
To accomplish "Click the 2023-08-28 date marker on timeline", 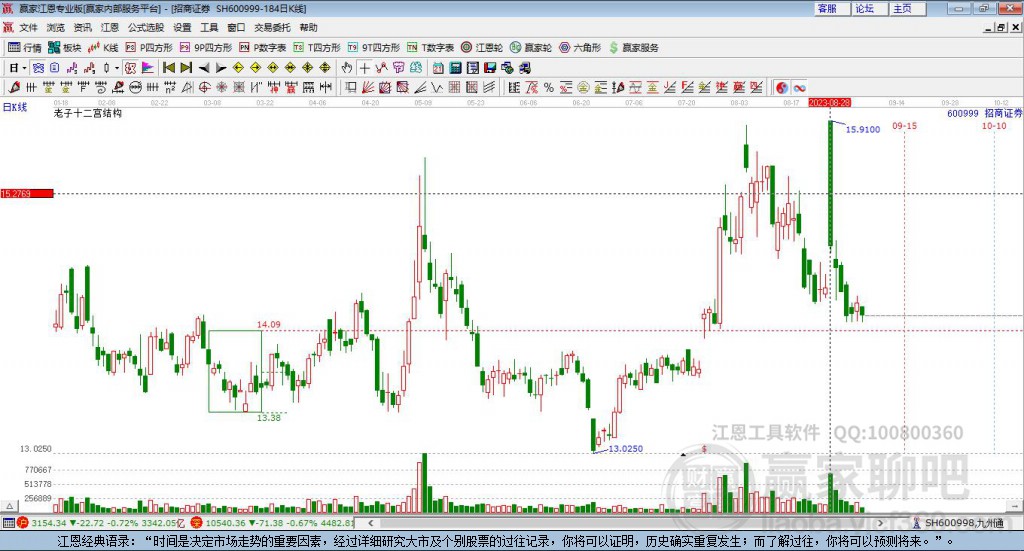I will click(x=829, y=102).
